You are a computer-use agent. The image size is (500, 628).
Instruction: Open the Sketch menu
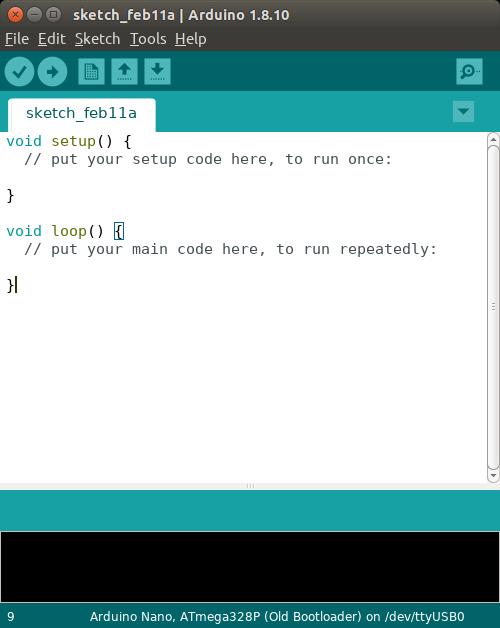tap(97, 39)
